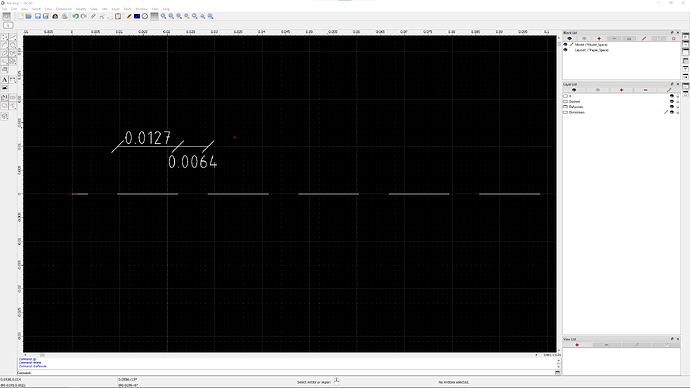Viewport: 690px width, 388px height.
Task: Float the Block List panel
Action: tap(672, 33)
